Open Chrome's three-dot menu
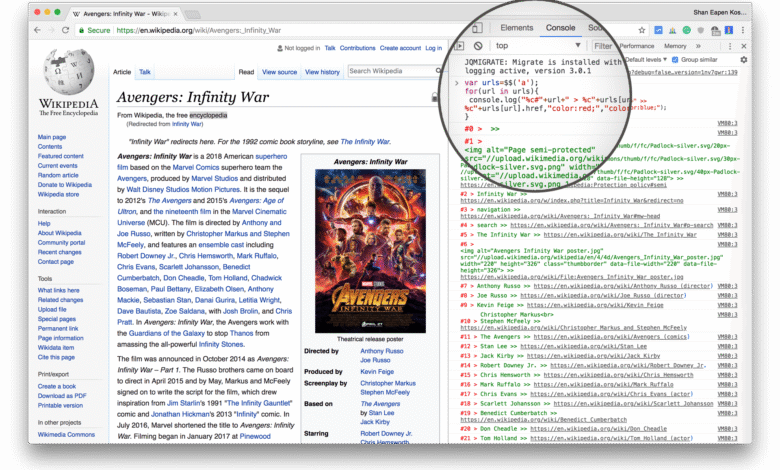 (743, 30)
